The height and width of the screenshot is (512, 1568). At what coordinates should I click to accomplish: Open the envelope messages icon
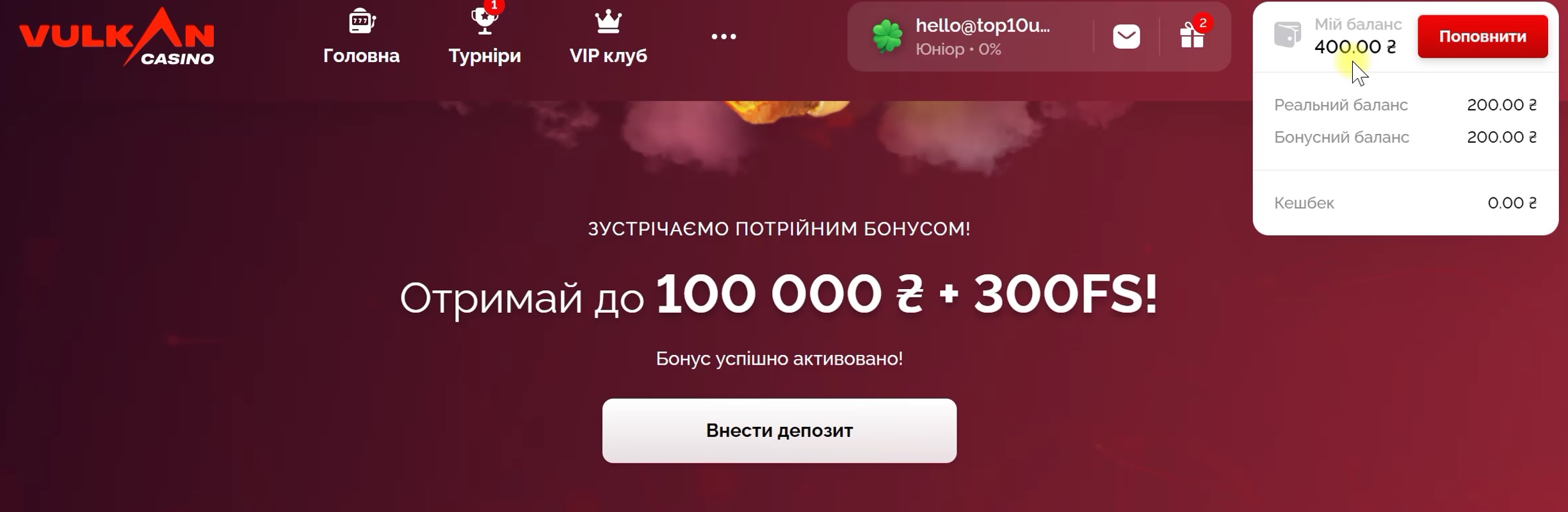1126,37
